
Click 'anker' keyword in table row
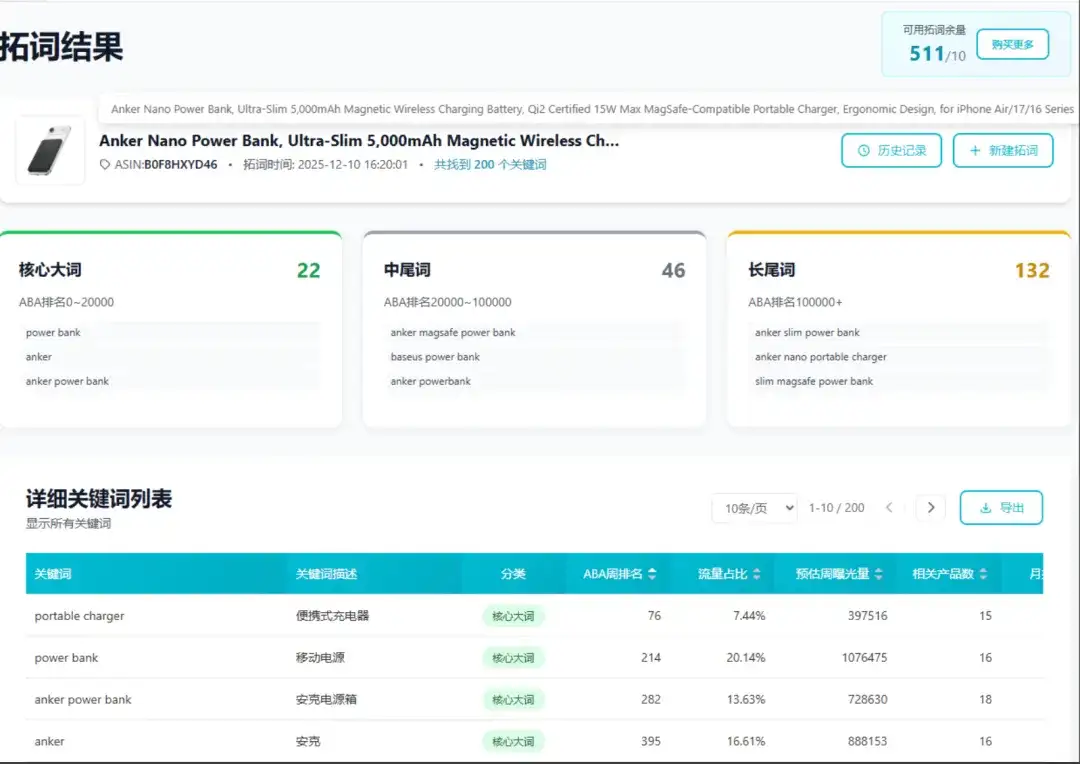pyautogui.click(x=49, y=742)
